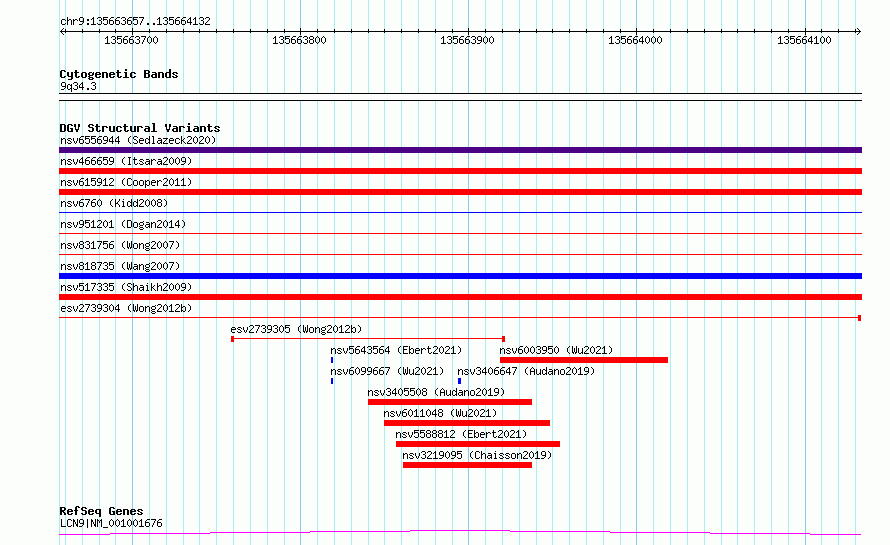Click the Cytogenetic Bands track title

point(119,74)
